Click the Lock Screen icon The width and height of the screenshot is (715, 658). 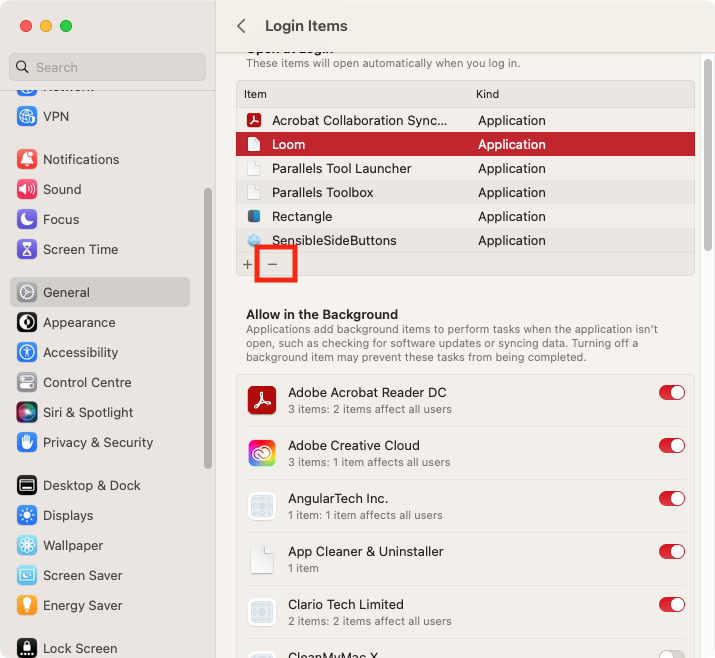(27, 648)
